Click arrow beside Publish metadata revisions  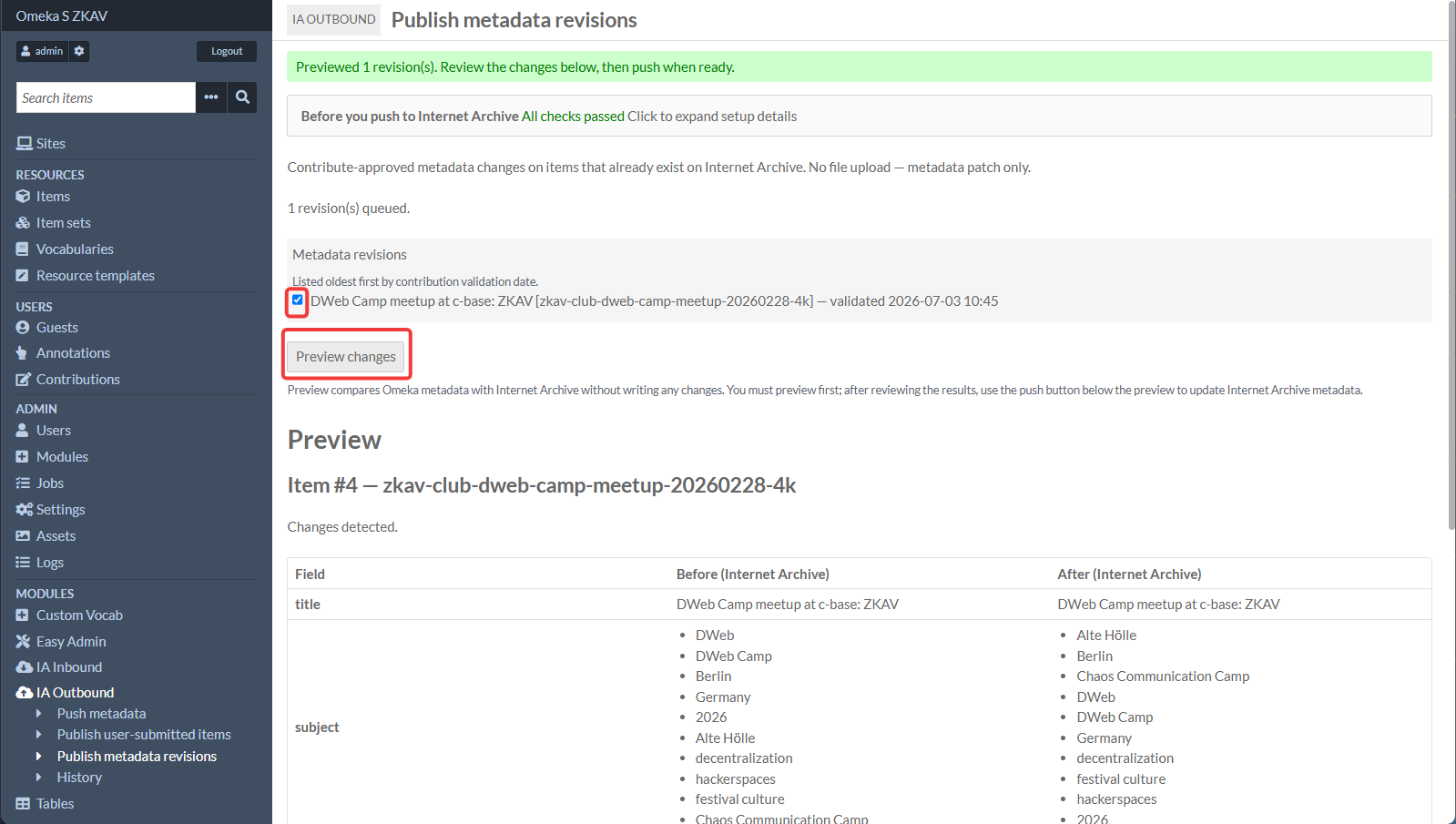point(38,756)
